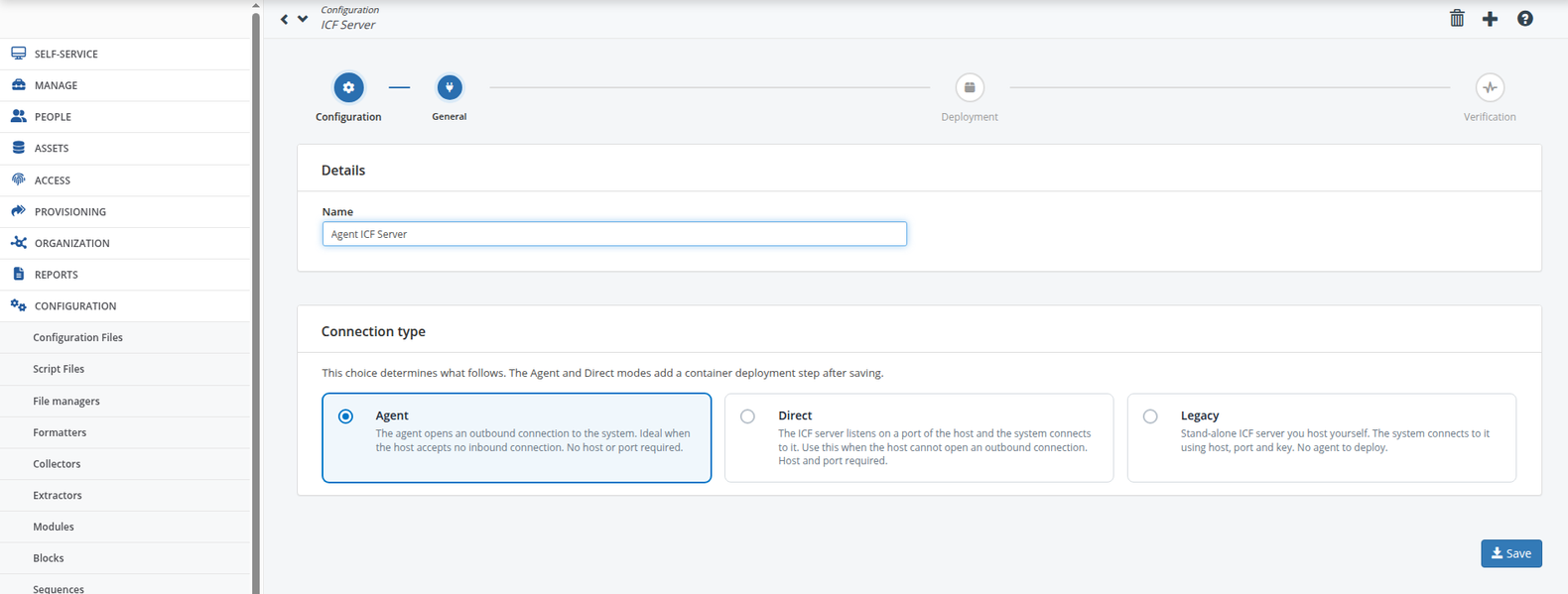Open the Self-Service menu label
Viewport: 1568px width, 594px height.
tap(66, 54)
